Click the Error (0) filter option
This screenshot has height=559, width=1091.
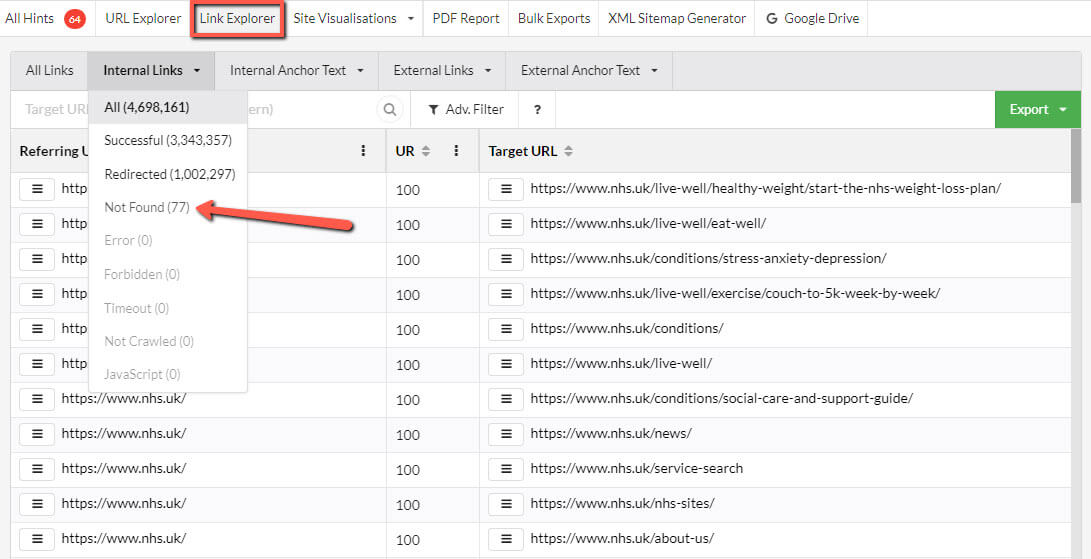click(x=168, y=241)
